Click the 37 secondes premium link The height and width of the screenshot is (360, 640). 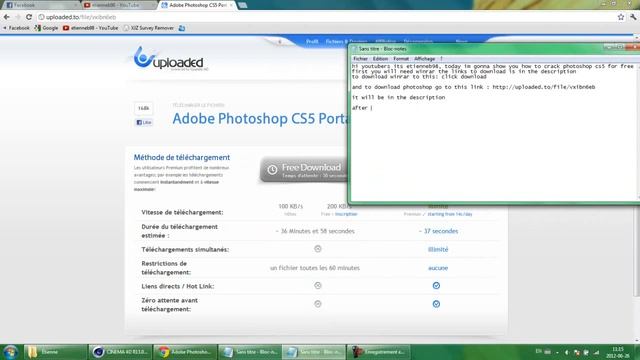click(x=438, y=231)
